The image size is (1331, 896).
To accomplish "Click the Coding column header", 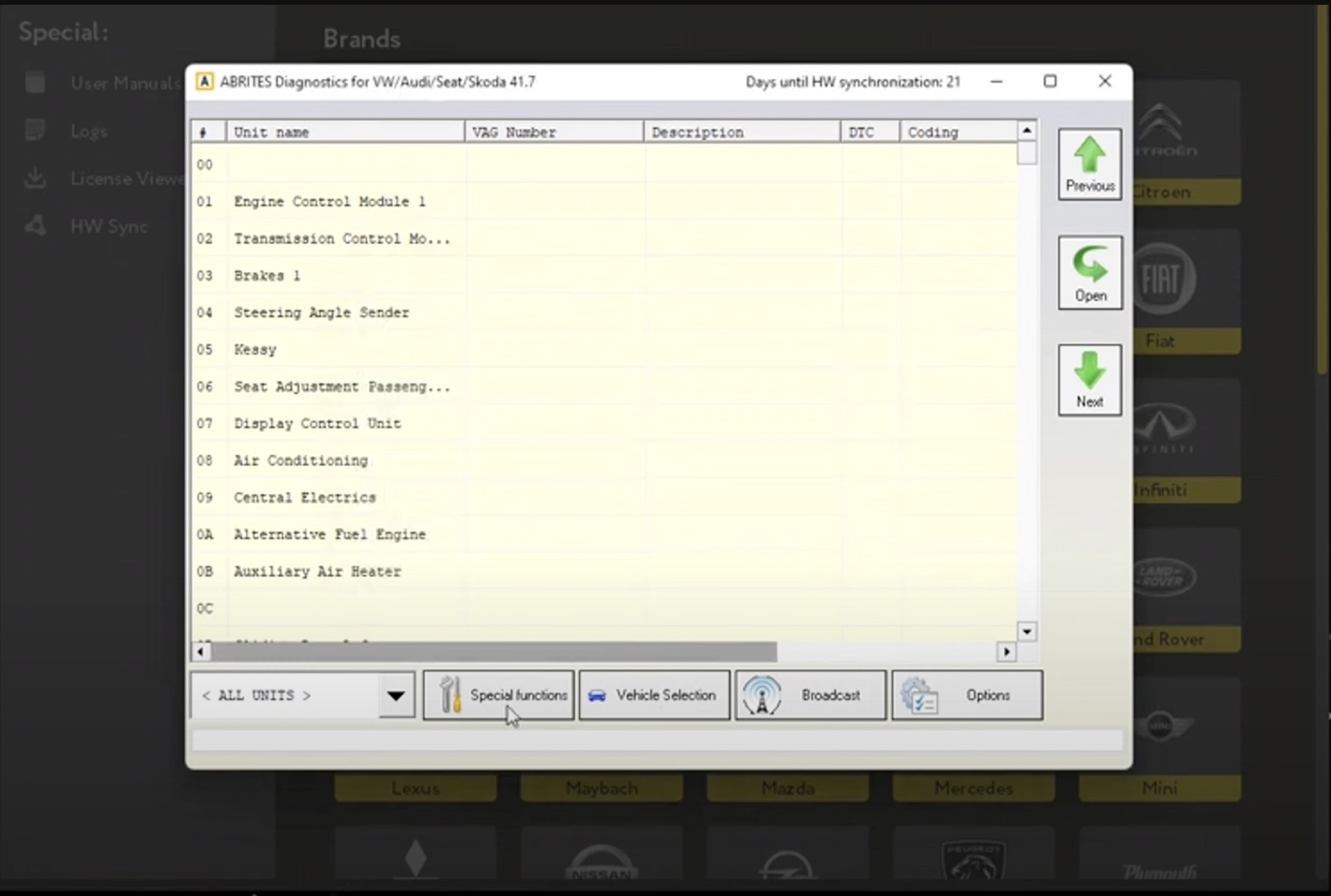I will 958,132.
